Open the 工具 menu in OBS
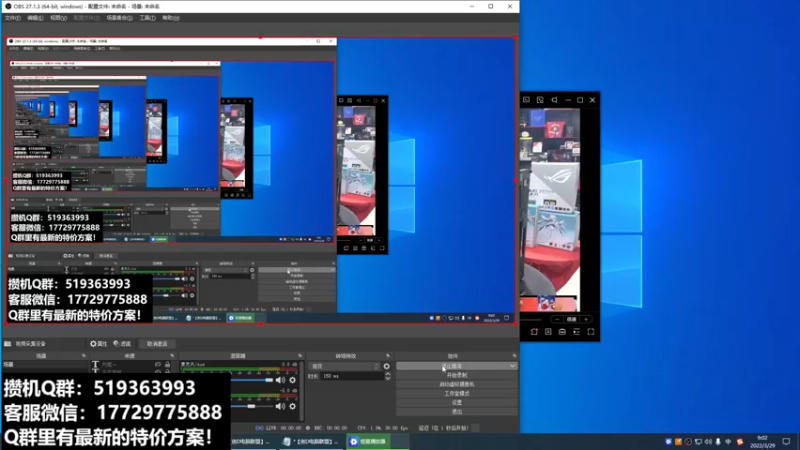 point(147,18)
